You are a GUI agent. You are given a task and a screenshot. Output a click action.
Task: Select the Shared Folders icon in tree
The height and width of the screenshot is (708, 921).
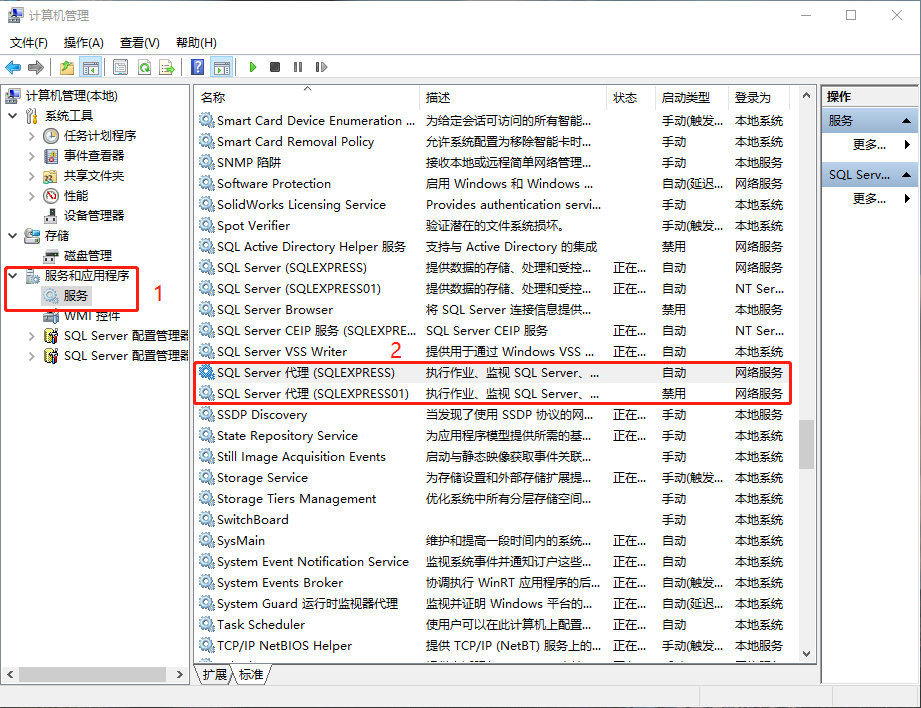[51, 176]
